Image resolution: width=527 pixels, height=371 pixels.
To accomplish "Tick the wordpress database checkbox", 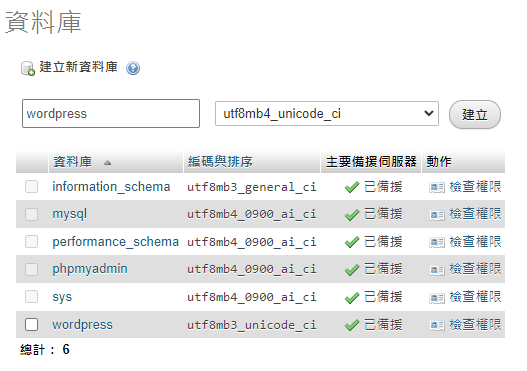I will [x=32, y=325].
